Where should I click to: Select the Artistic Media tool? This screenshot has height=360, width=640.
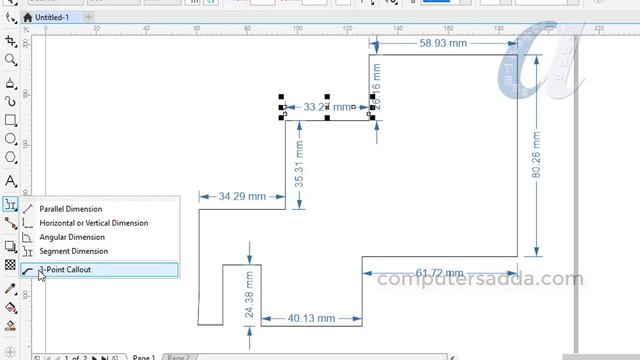[x=10, y=101]
